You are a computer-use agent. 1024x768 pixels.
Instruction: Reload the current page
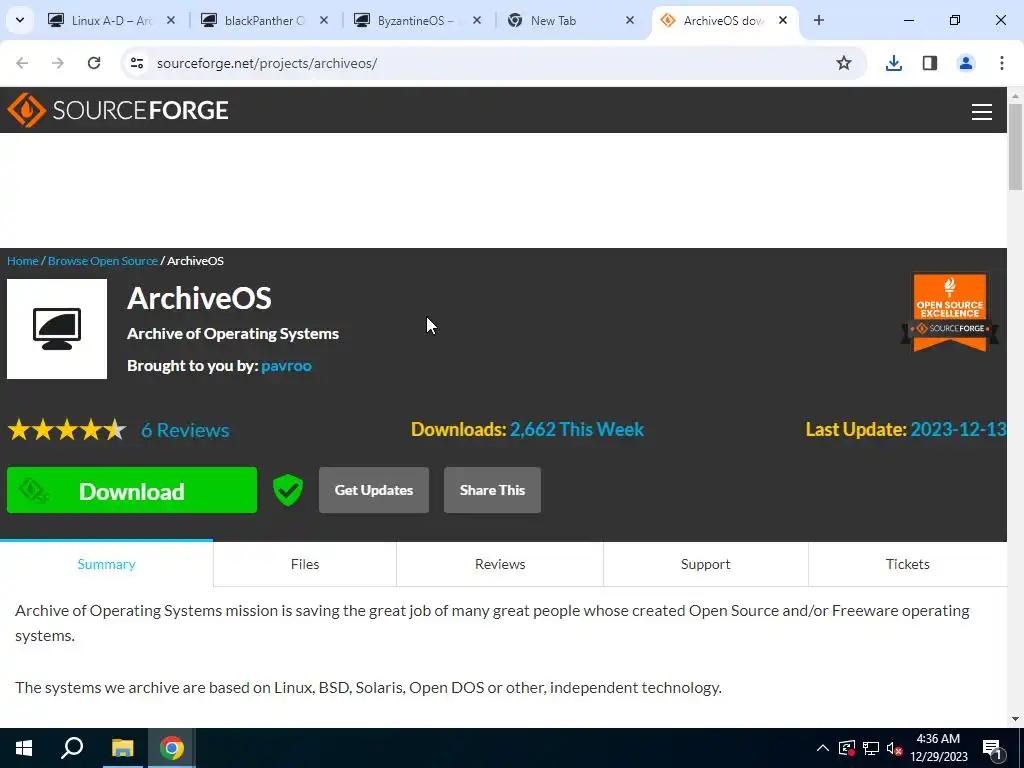tap(94, 63)
